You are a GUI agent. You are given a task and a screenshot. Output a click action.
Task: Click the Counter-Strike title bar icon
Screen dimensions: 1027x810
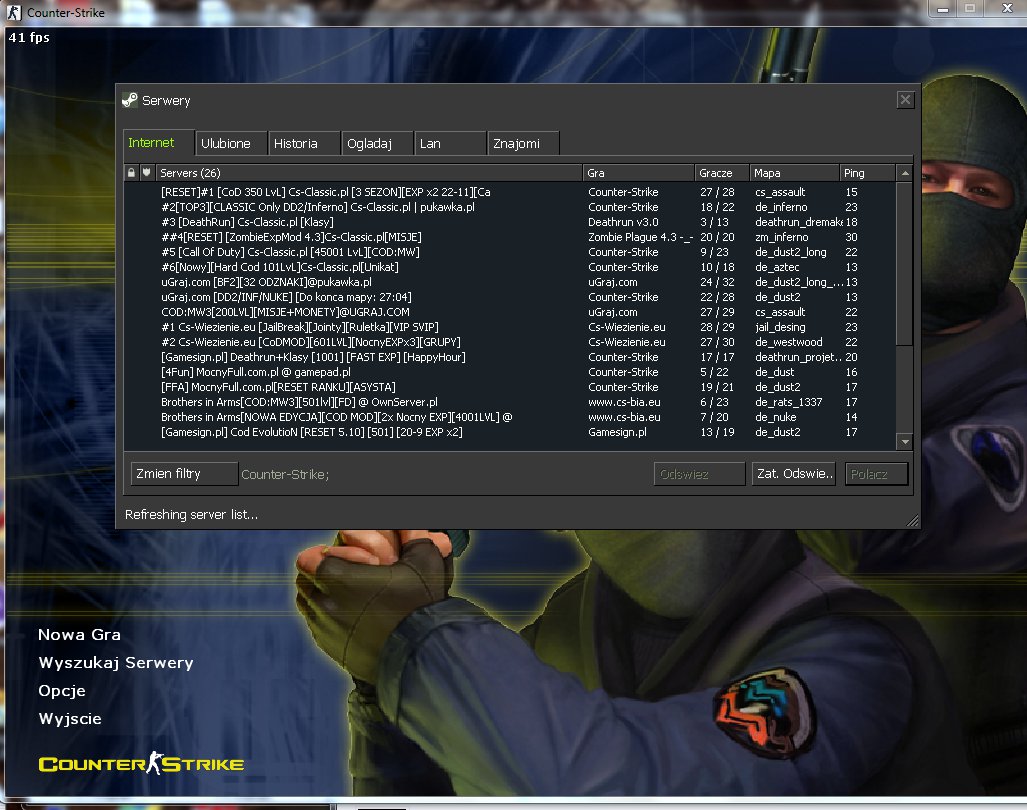coord(14,12)
